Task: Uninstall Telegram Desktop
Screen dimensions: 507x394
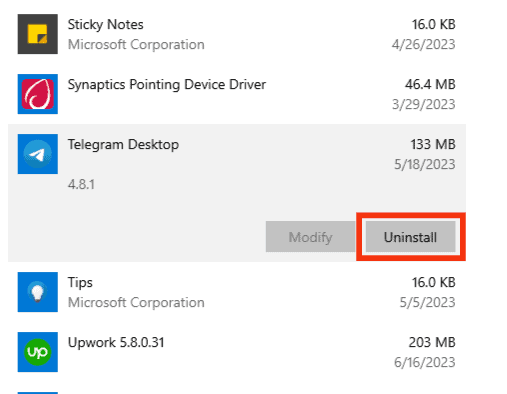Action: [x=410, y=237]
